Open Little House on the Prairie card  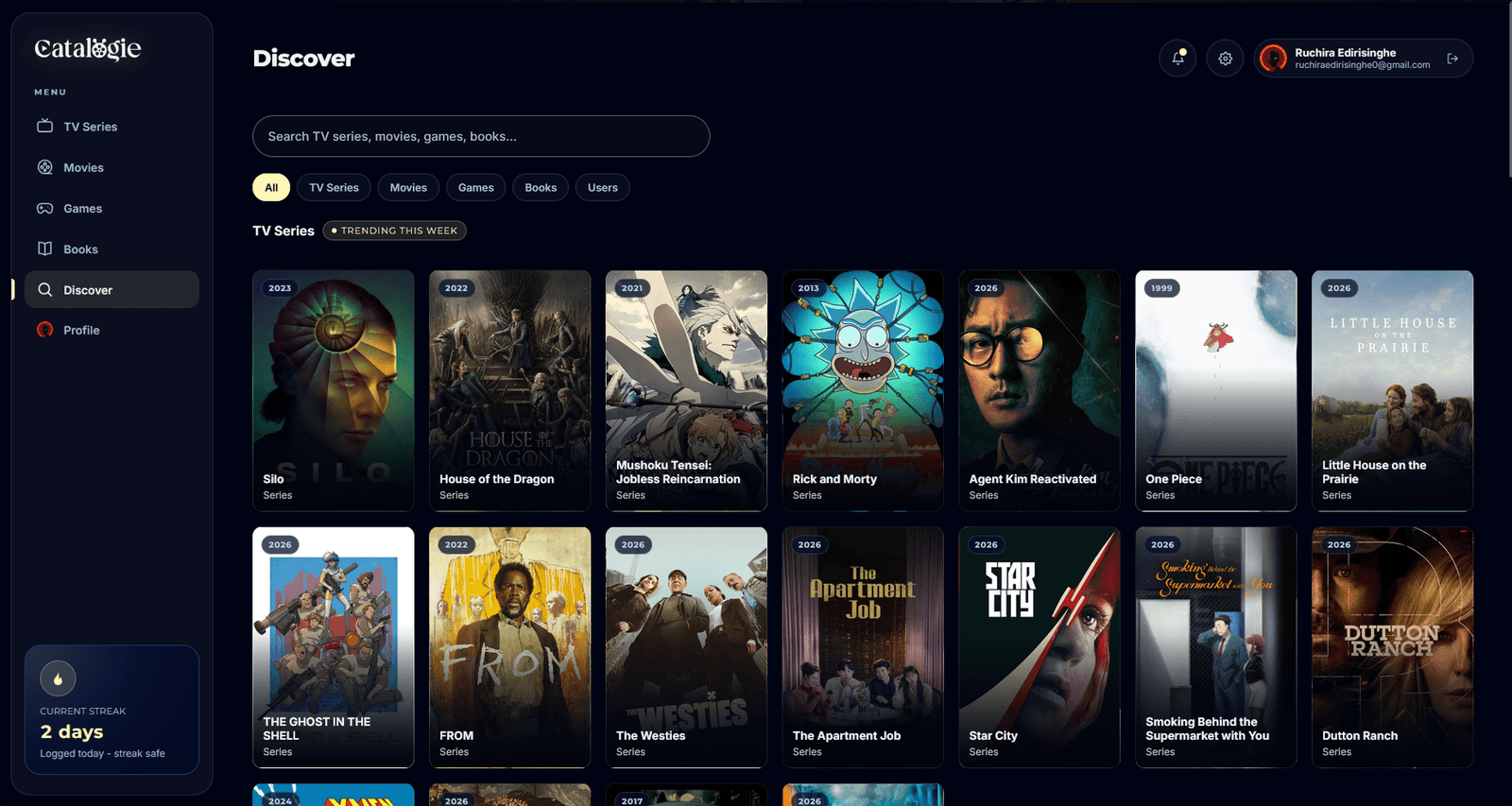tap(1393, 390)
